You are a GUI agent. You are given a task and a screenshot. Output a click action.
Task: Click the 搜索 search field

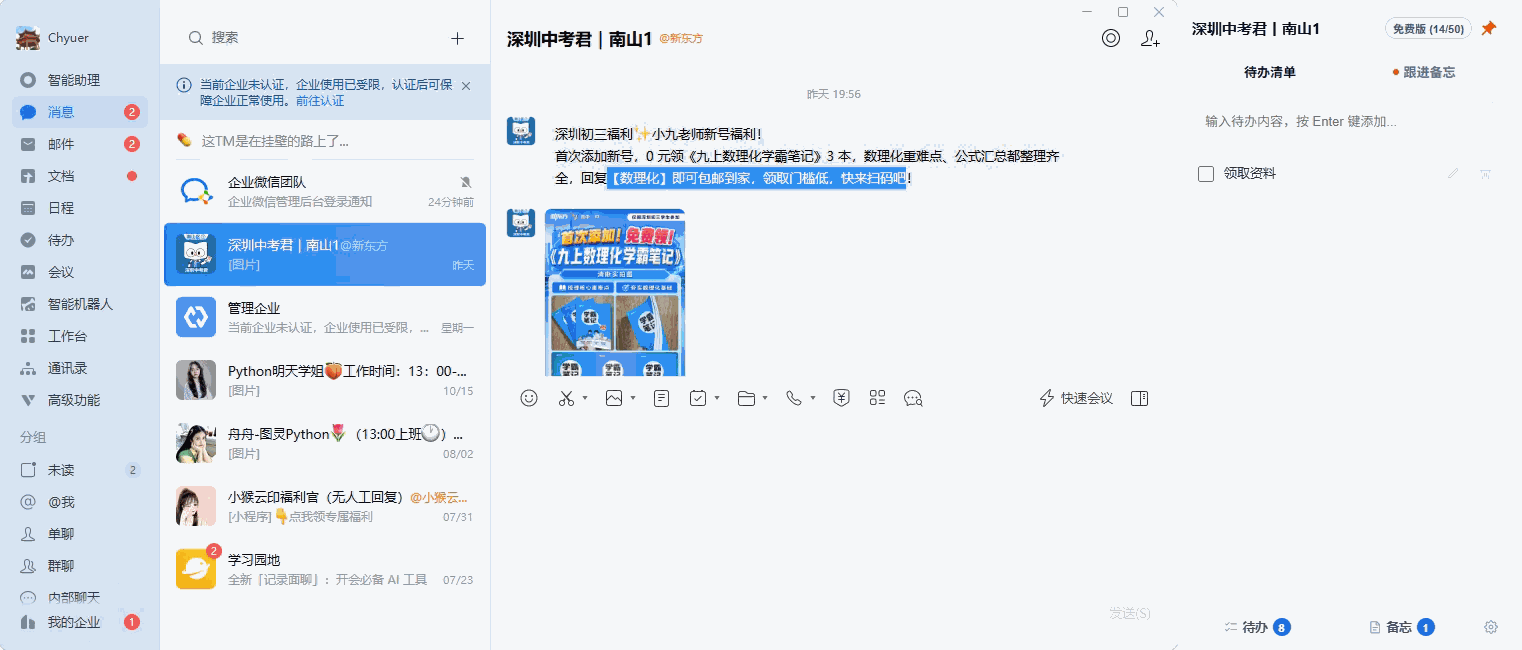(x=310, y=37)
